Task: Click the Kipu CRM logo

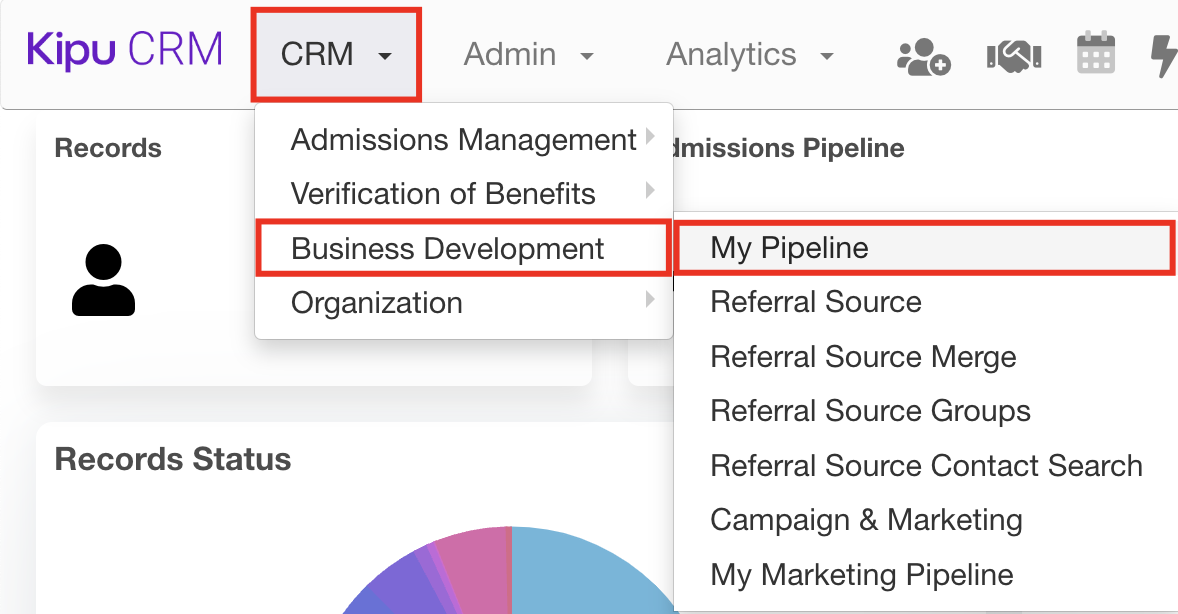Action: point(123,49)
